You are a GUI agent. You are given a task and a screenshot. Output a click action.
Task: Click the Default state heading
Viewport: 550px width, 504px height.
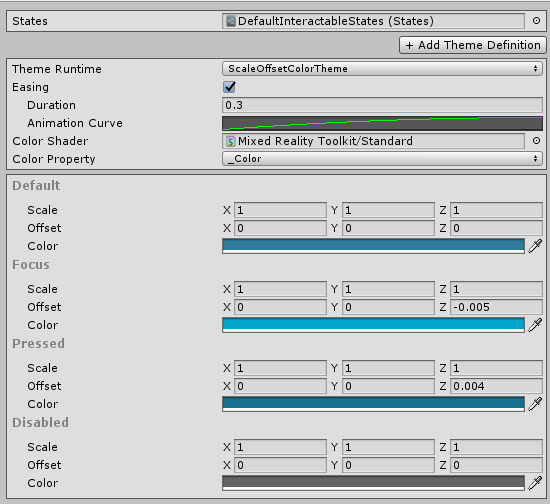(36, 186)
